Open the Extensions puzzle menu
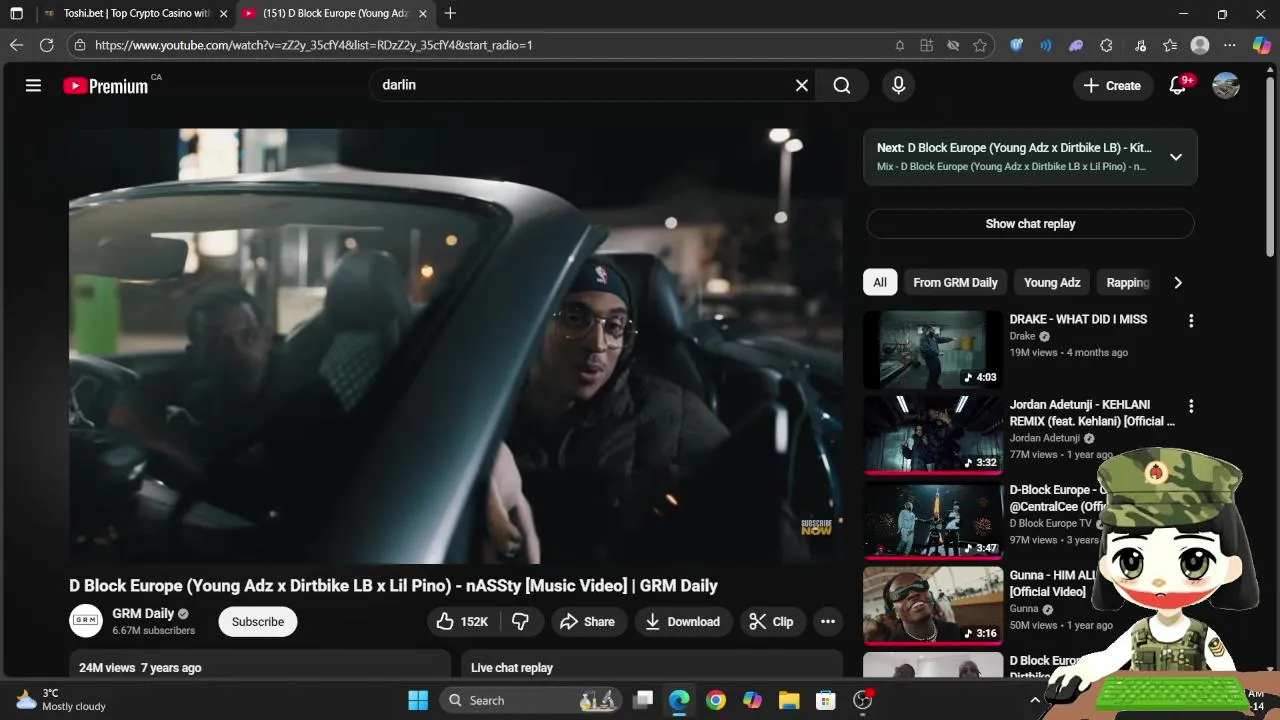The width and height of the screenshot is (1280, 720). (1106, 45)
